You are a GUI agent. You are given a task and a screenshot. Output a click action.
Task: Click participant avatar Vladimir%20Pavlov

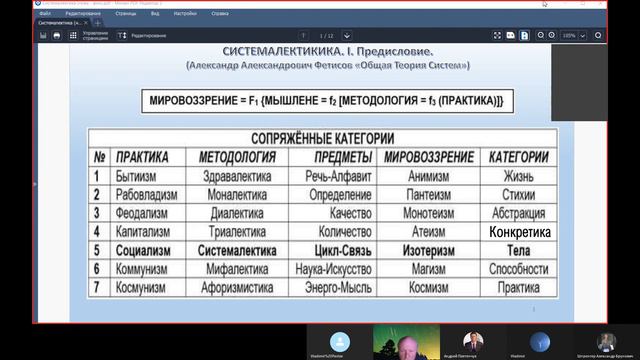(340, 342)
